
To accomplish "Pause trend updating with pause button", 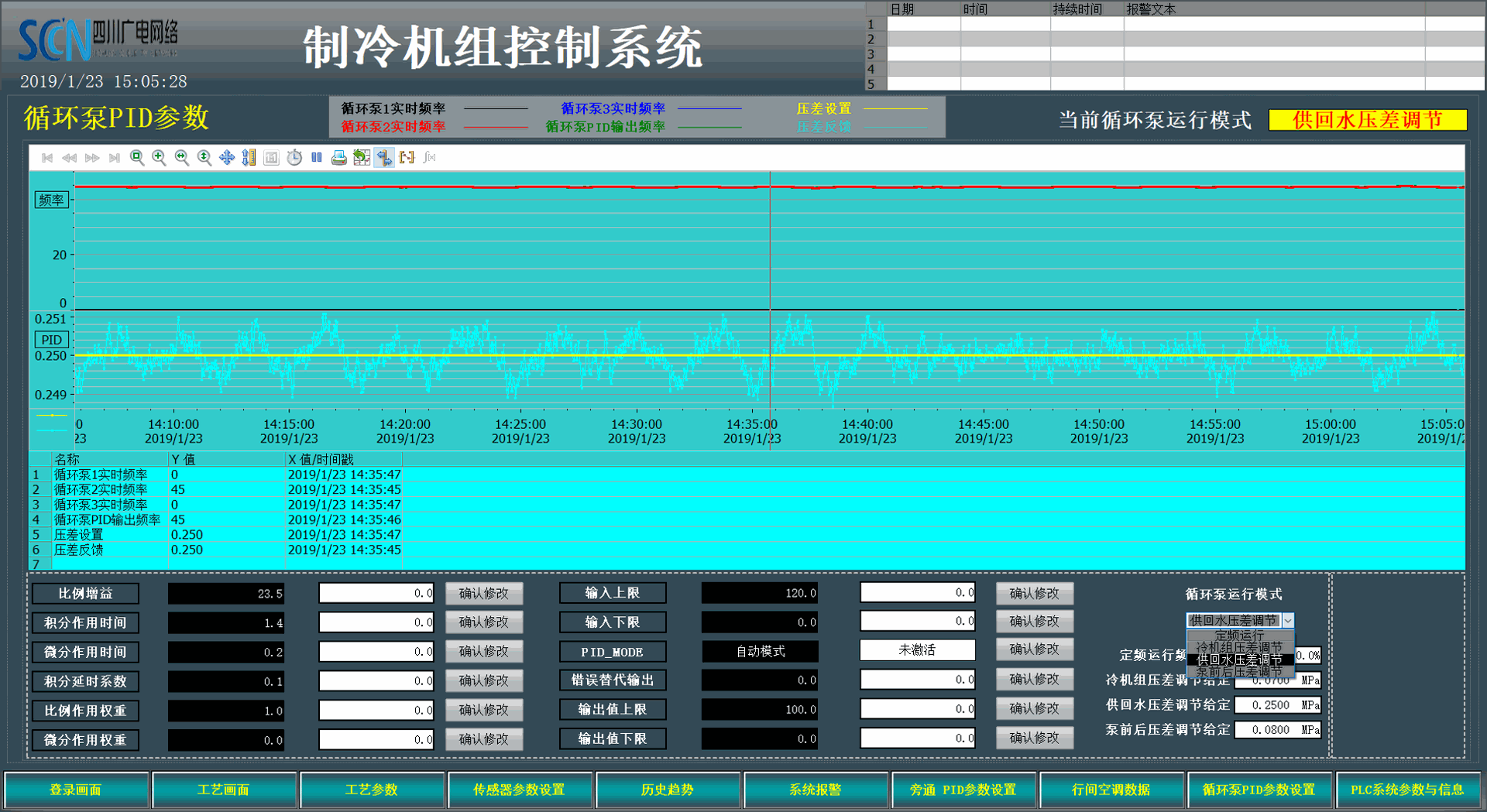I will click(x=317, y=158).
